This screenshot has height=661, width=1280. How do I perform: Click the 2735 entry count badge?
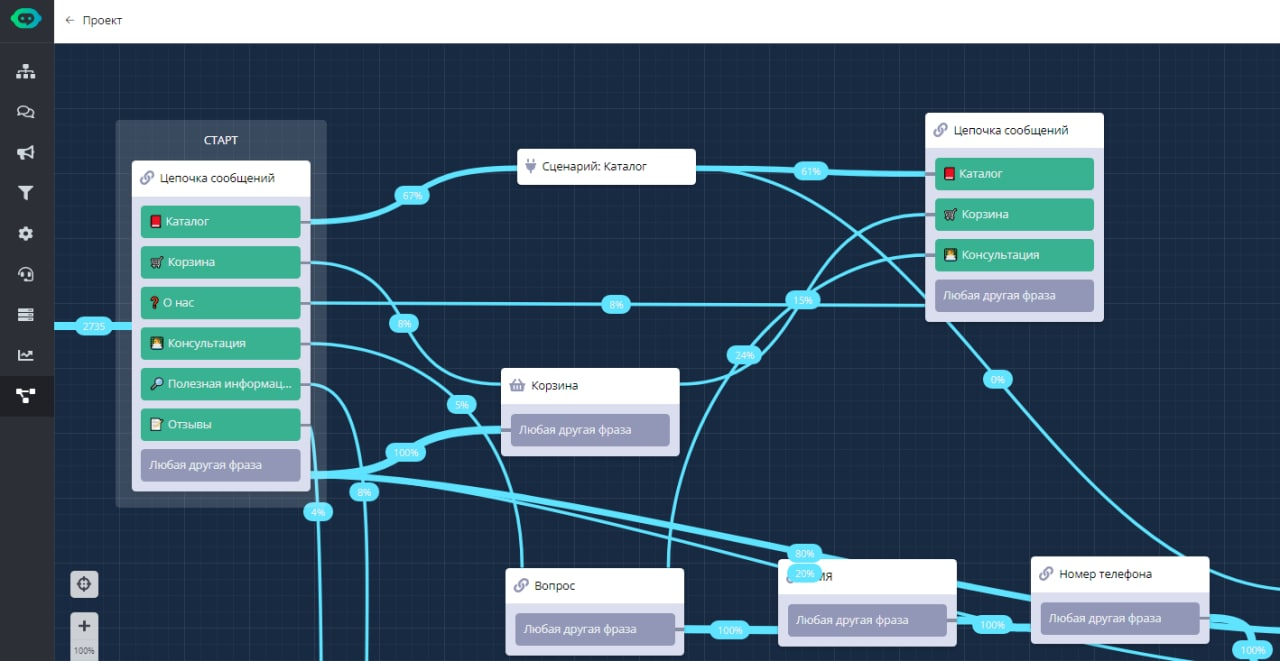[x=94, y=326]
